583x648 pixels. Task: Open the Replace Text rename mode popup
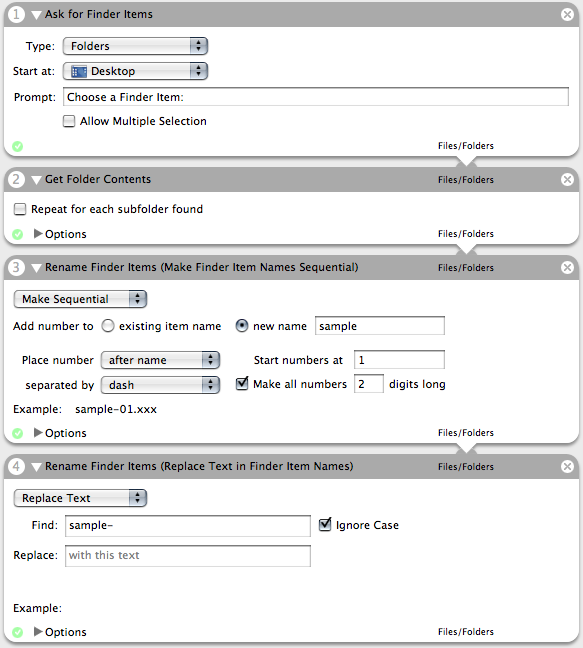81,498
